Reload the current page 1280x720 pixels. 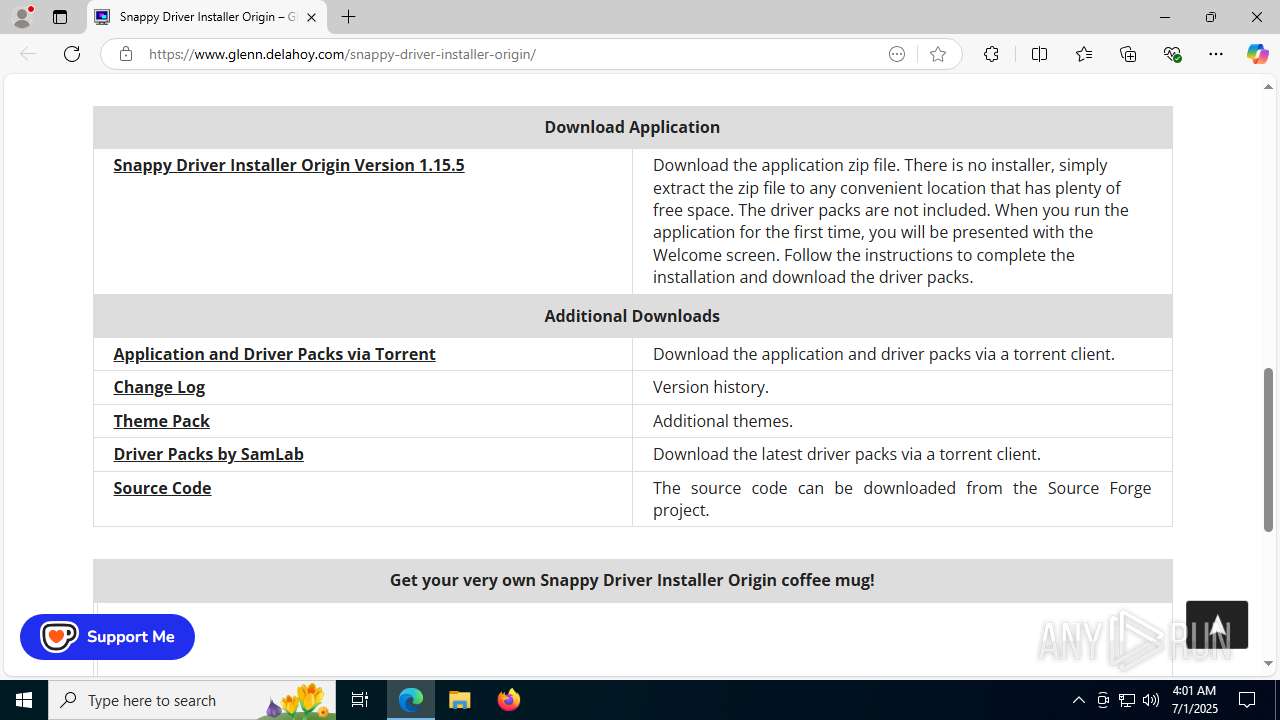[x=72, y=54]
